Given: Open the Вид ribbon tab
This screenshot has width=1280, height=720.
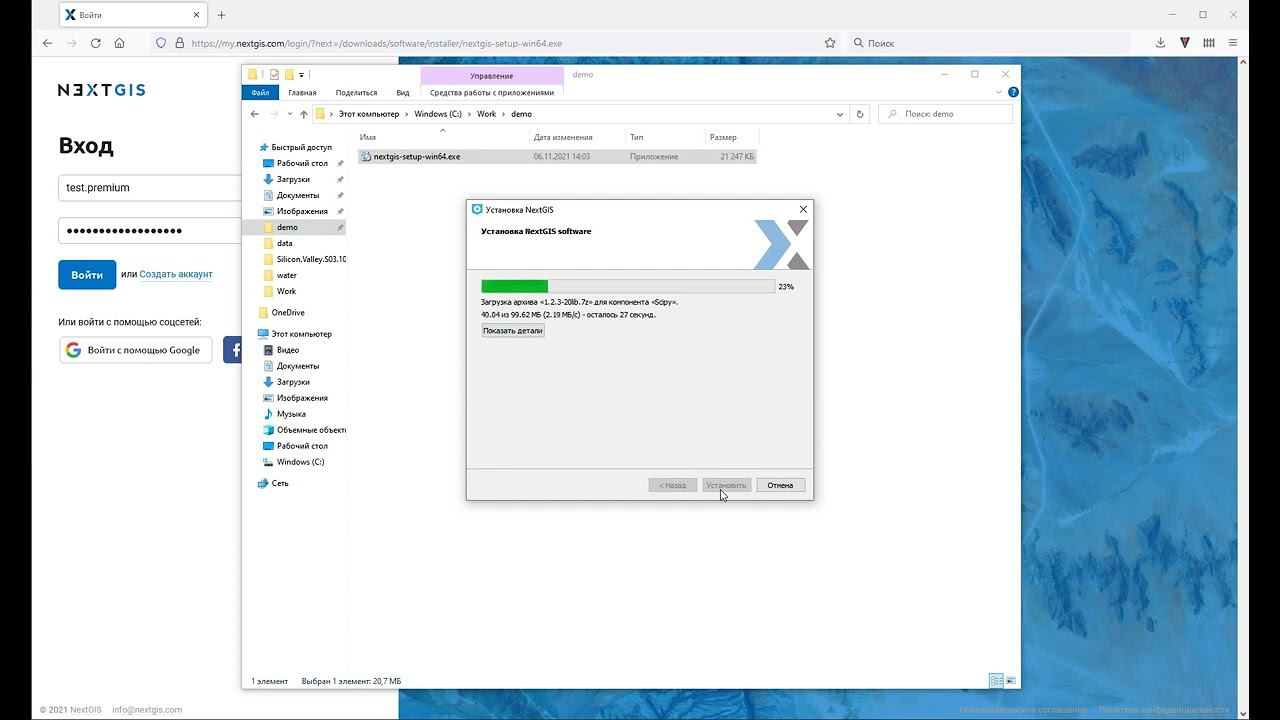Looking at the screenshot, I should click(403, 92).
